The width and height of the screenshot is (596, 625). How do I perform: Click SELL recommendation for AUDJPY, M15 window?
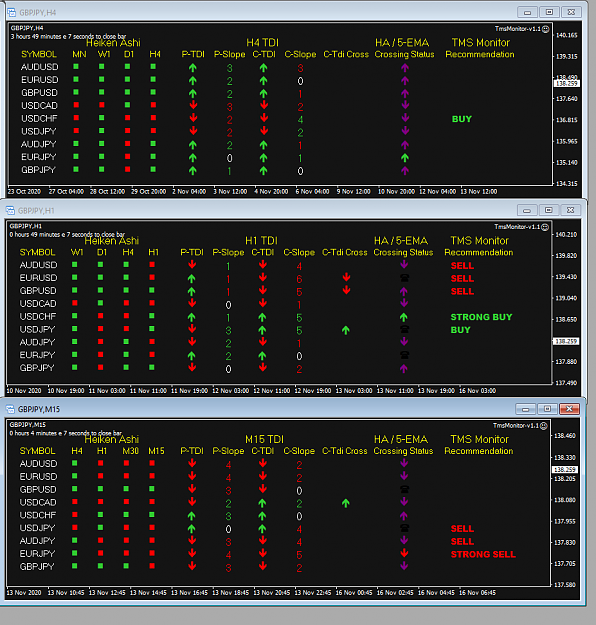click(x=462, y=542)
